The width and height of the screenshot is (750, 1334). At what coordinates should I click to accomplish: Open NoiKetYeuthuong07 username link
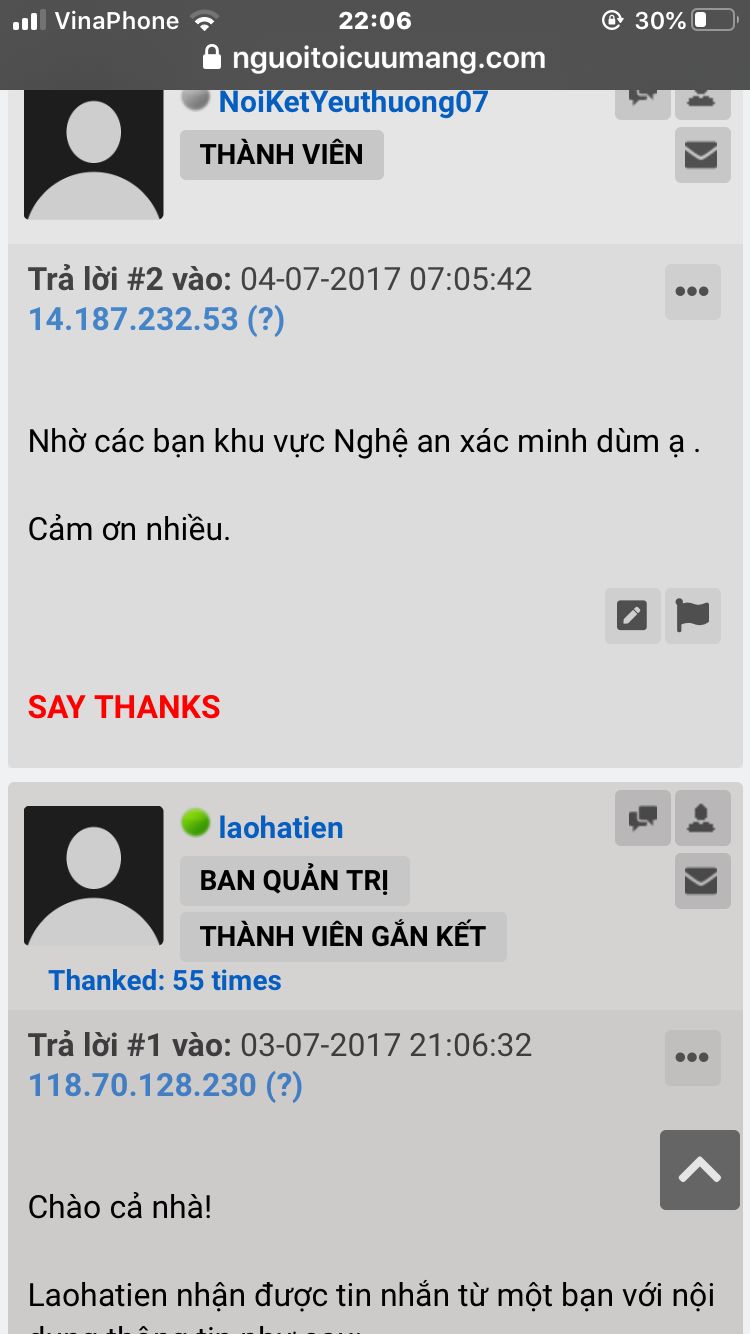click(353, 101)
